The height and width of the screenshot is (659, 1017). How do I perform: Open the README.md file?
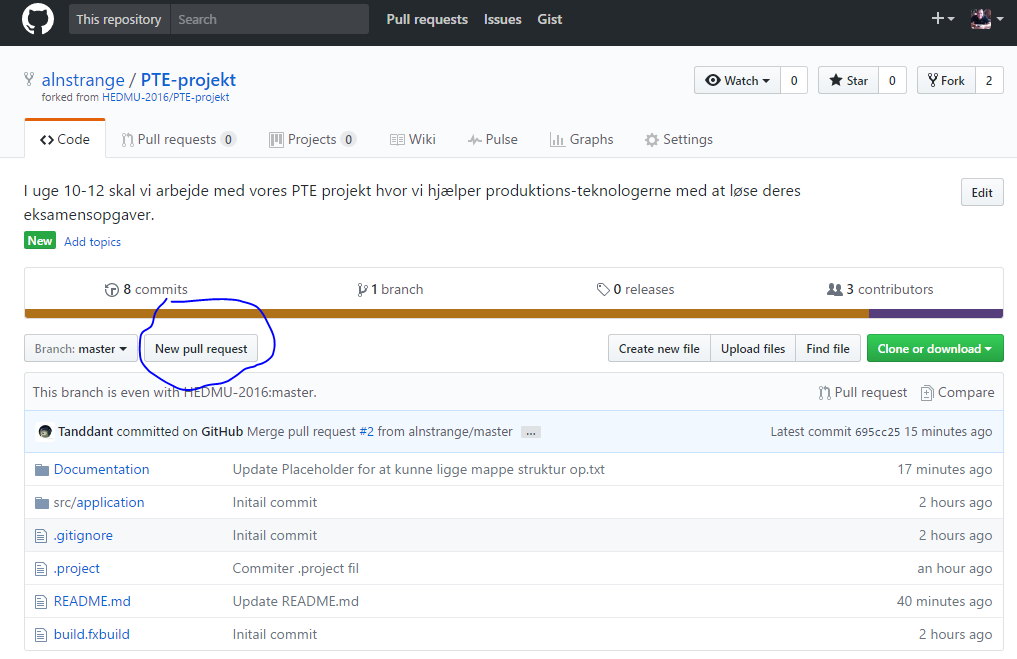click(x=92, y=601)
